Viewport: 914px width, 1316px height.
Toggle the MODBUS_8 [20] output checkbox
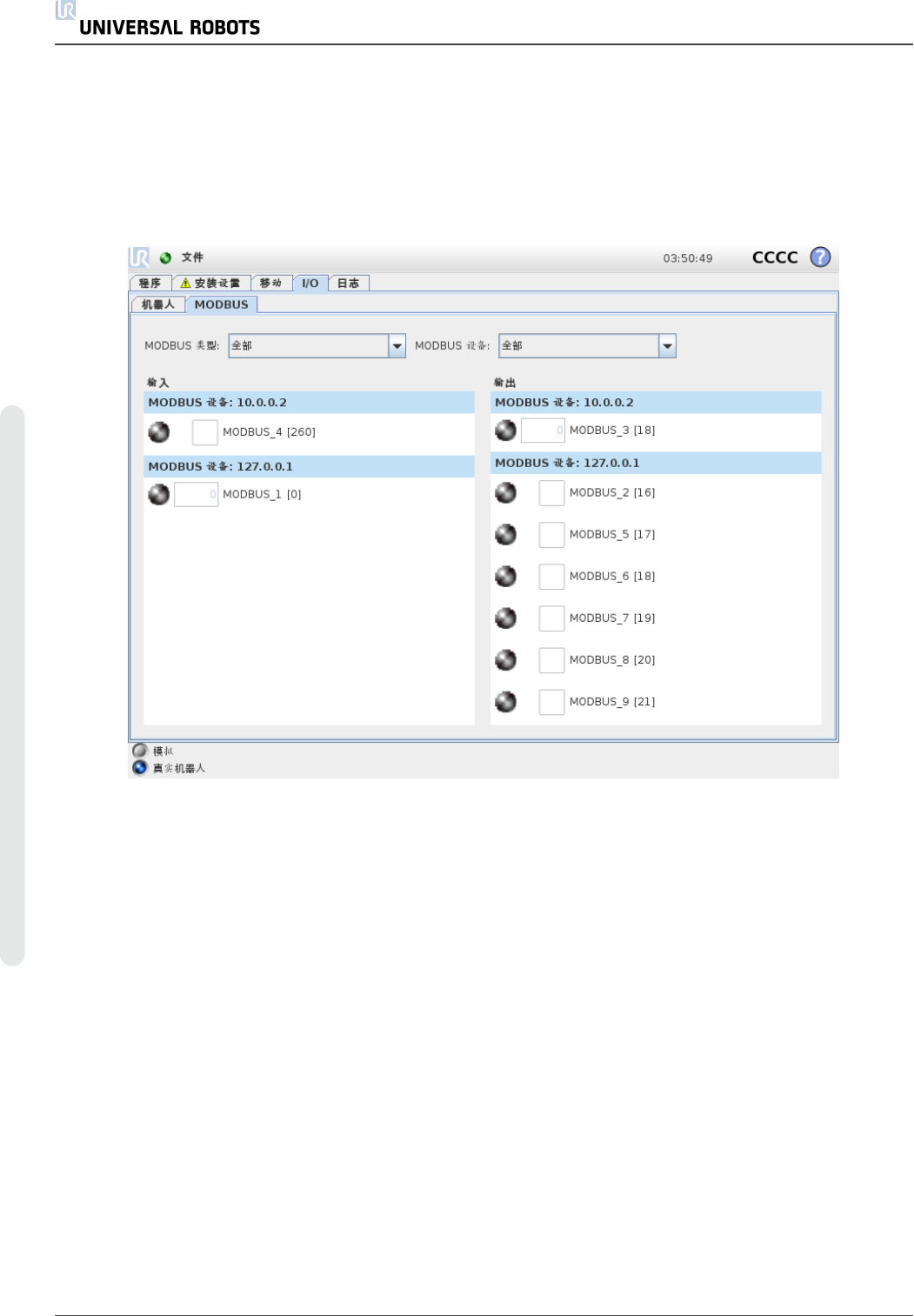(551, 660)
